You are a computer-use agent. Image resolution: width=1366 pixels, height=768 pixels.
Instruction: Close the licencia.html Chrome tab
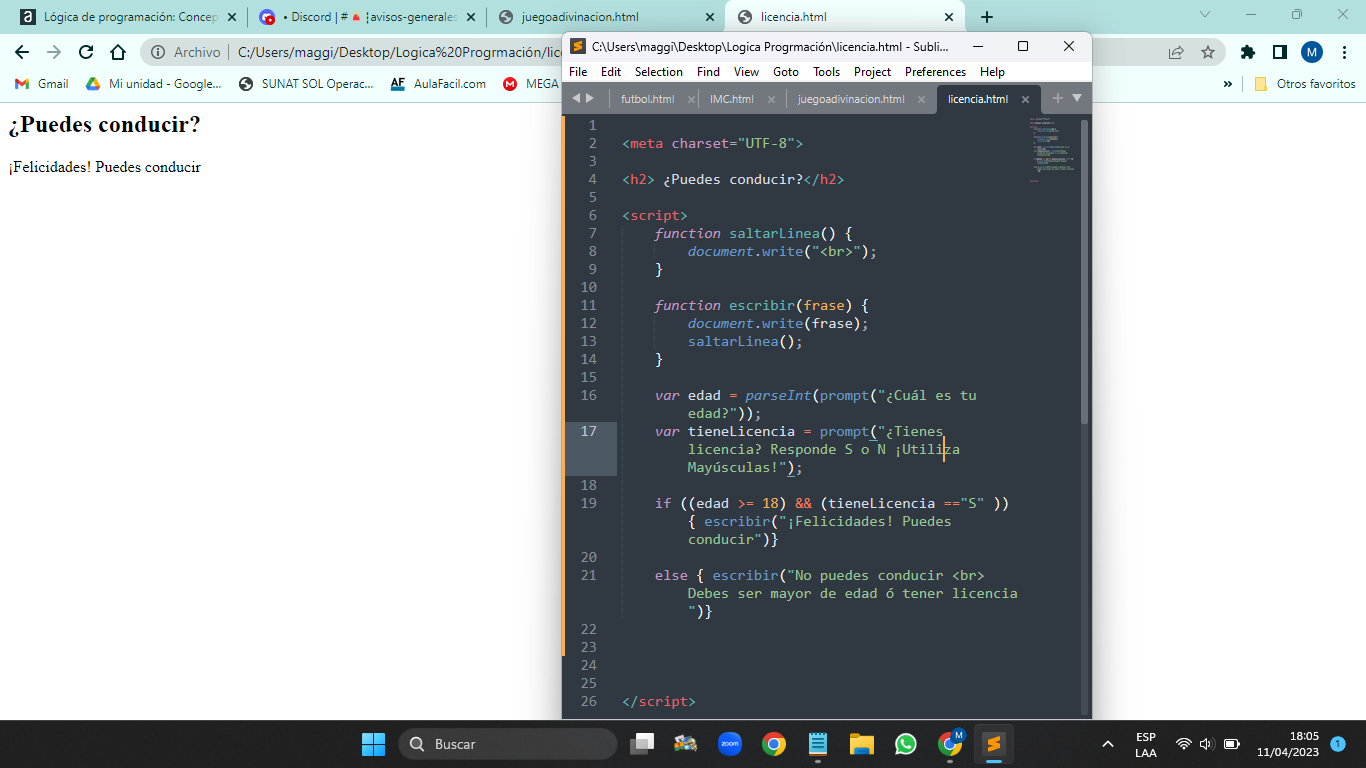tap(951, 17)
